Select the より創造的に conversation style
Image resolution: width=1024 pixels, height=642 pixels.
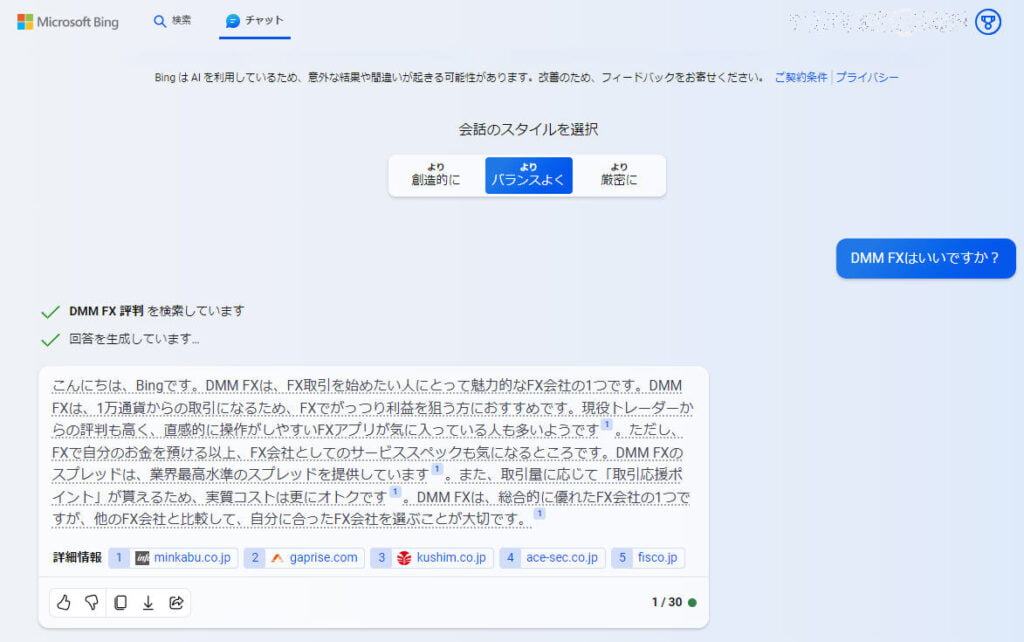(x=435, y=174)
